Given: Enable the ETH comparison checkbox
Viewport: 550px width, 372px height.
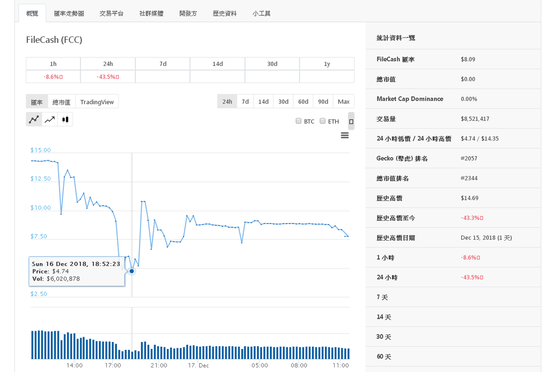Looking at the screenshot, I should (x=322, y=121).
